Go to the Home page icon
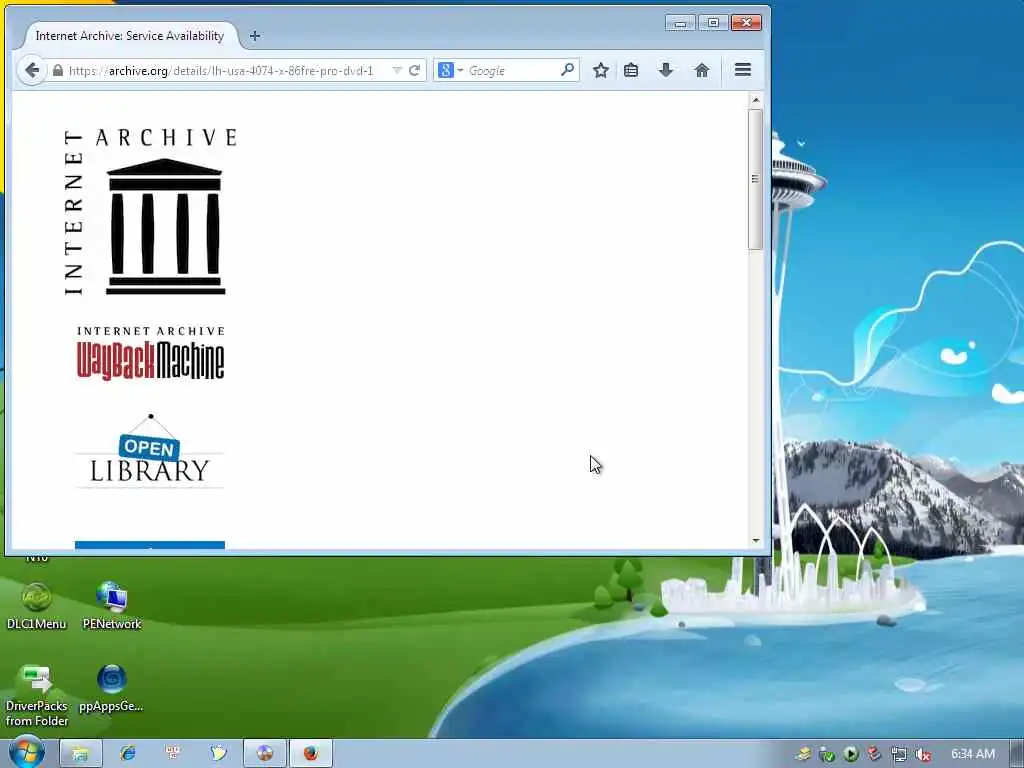 point(701,71)
